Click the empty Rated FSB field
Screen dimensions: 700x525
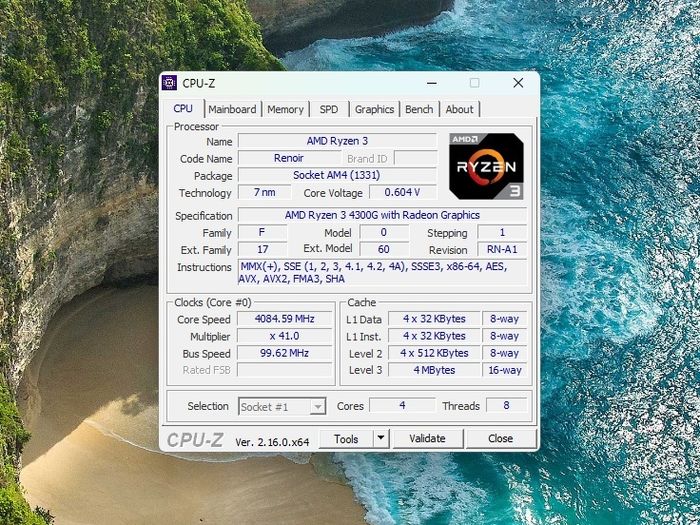click(284, 370)
